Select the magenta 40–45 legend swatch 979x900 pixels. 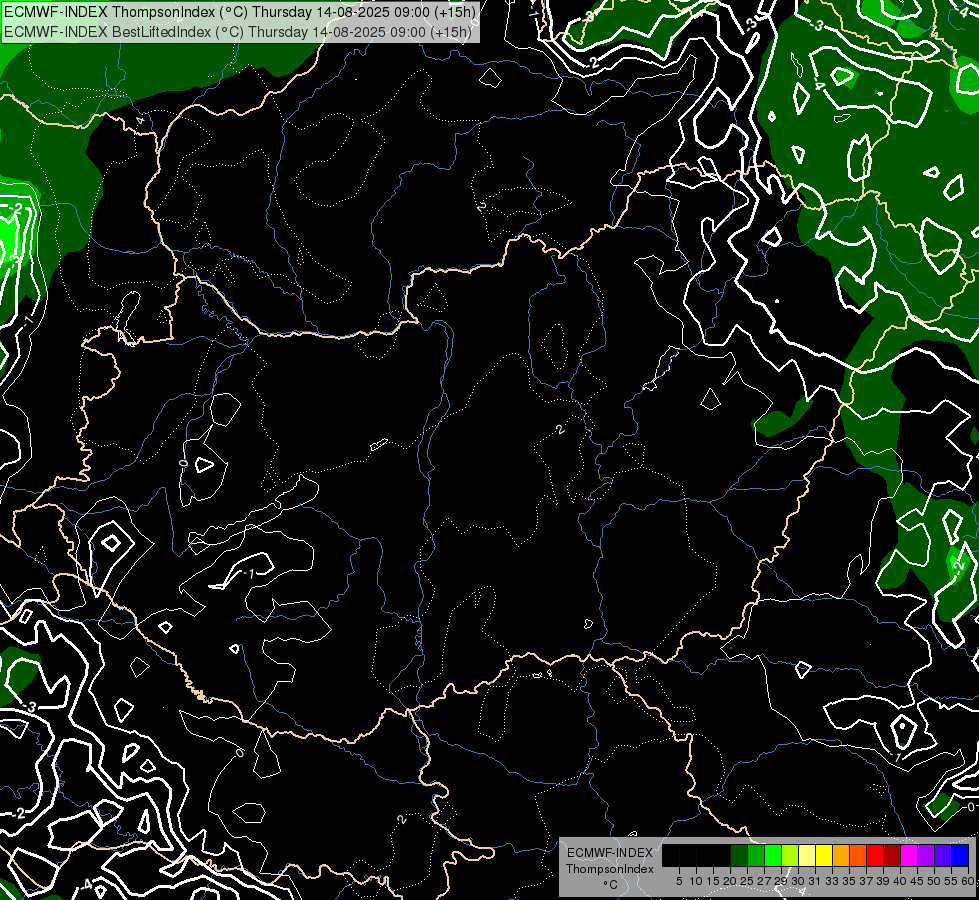coord(909,855)
